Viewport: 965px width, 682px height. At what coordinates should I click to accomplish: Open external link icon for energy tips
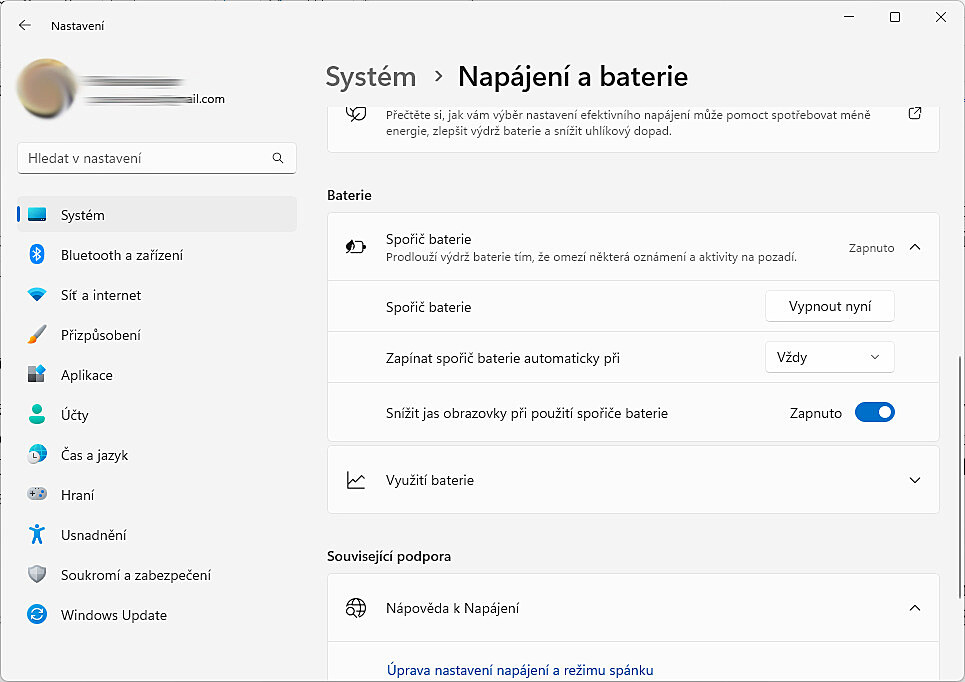pyautogui.click(x=914, y=114)
